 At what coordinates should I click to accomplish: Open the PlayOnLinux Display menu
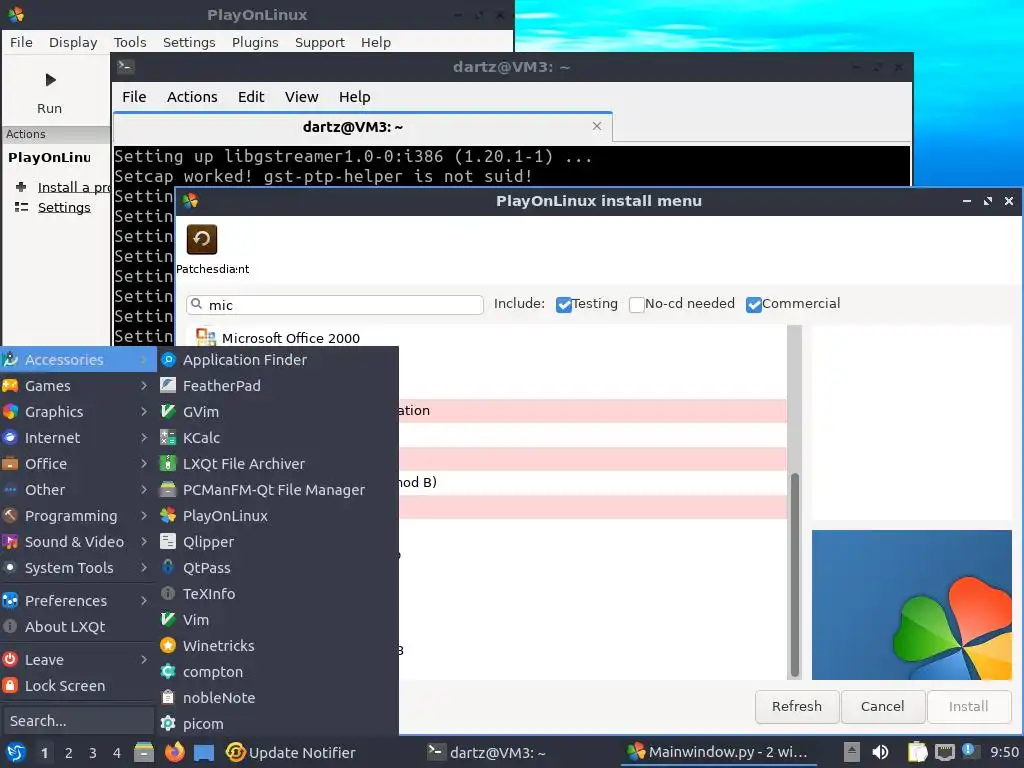point(72,42)
